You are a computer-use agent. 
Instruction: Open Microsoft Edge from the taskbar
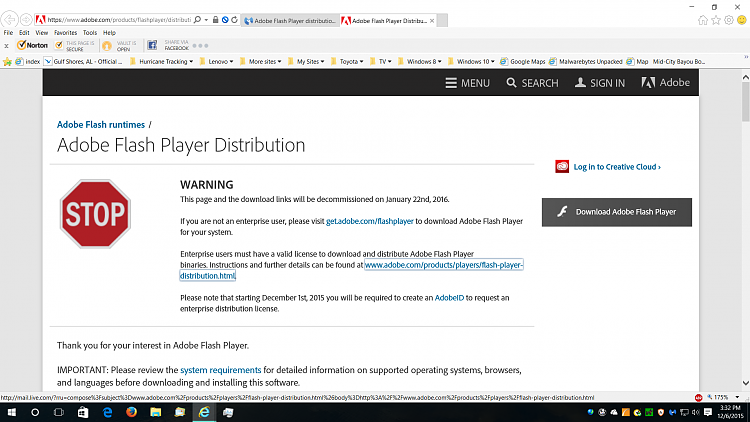(x=107, y=412)
